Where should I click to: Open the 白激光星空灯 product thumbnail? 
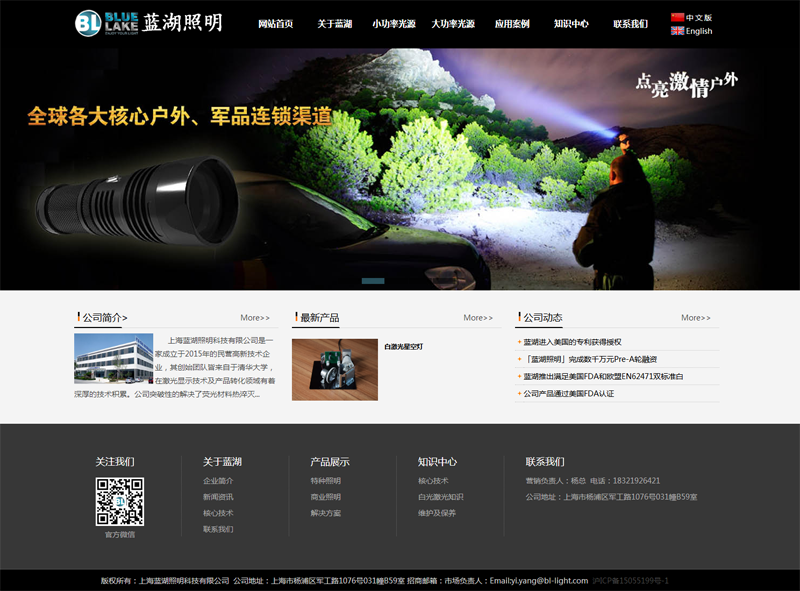pos(334,370)
